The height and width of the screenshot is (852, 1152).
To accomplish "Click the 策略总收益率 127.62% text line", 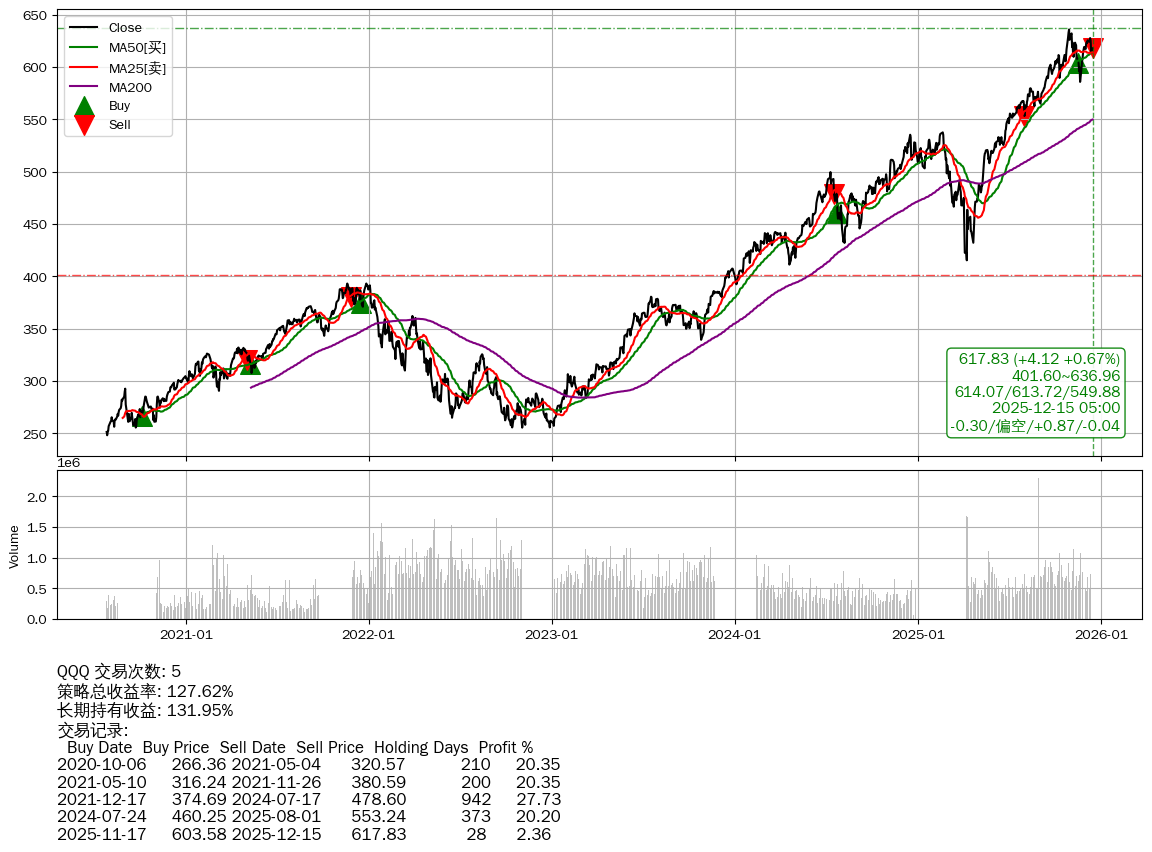I will click(x=145, y=691).
